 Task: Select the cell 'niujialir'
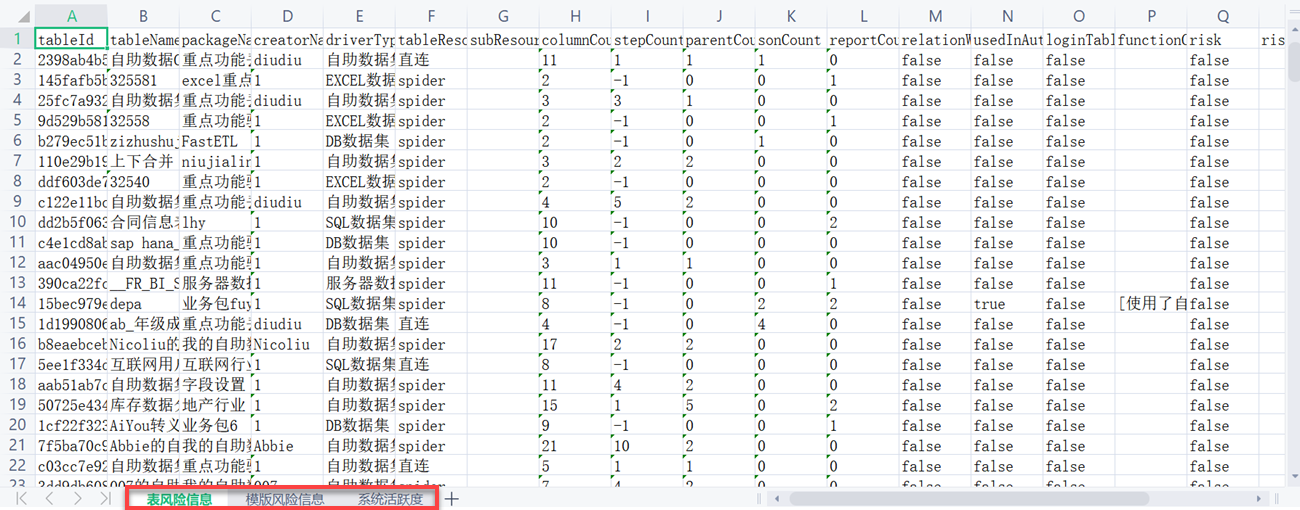pos(215,161)
